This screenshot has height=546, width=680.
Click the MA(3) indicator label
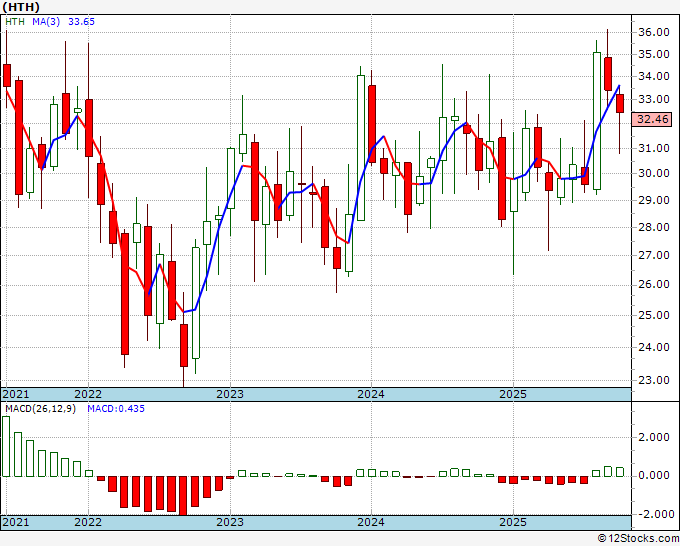[46, 22]
